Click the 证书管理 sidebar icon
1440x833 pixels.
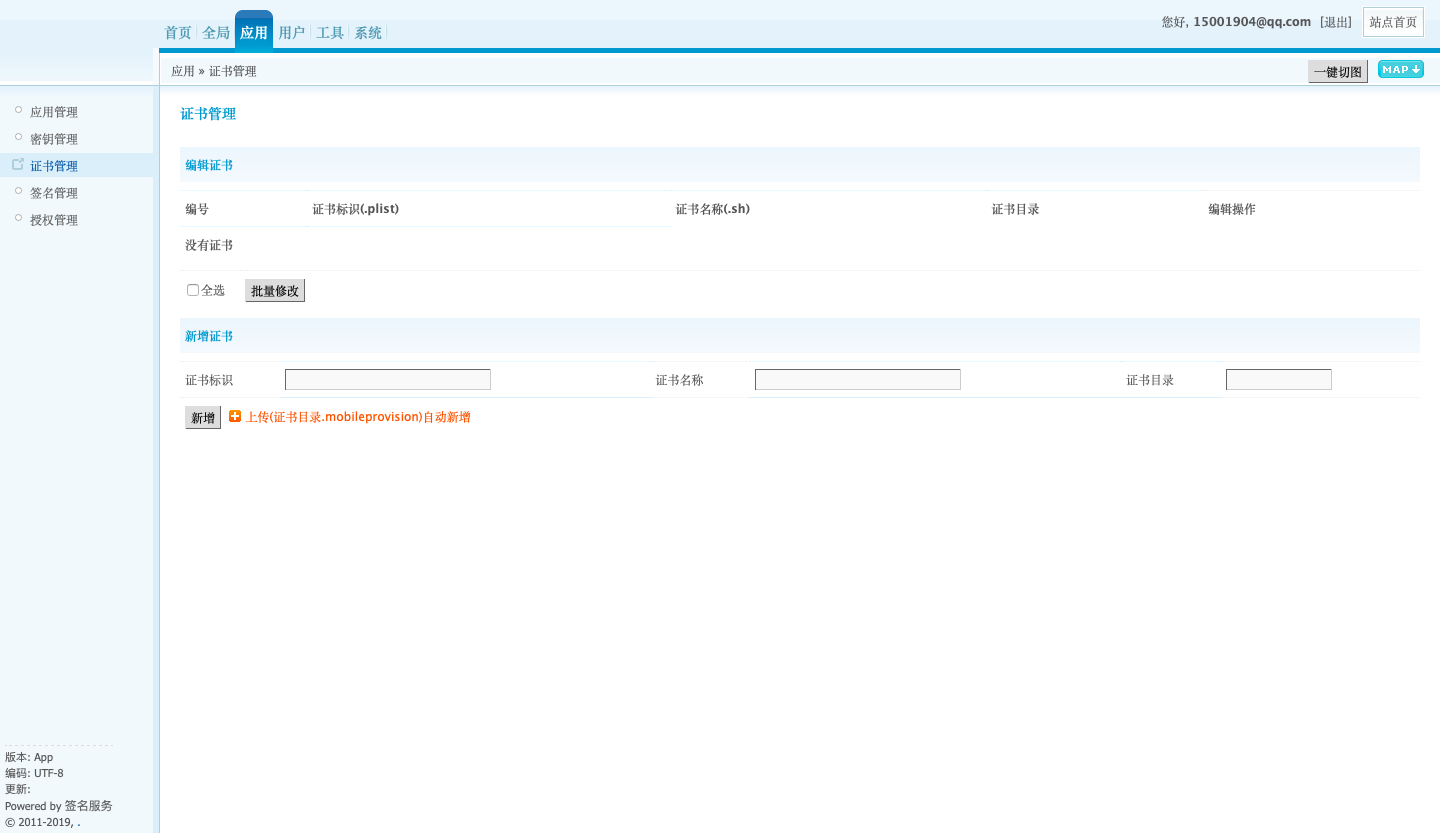click(x=18, y=164)
